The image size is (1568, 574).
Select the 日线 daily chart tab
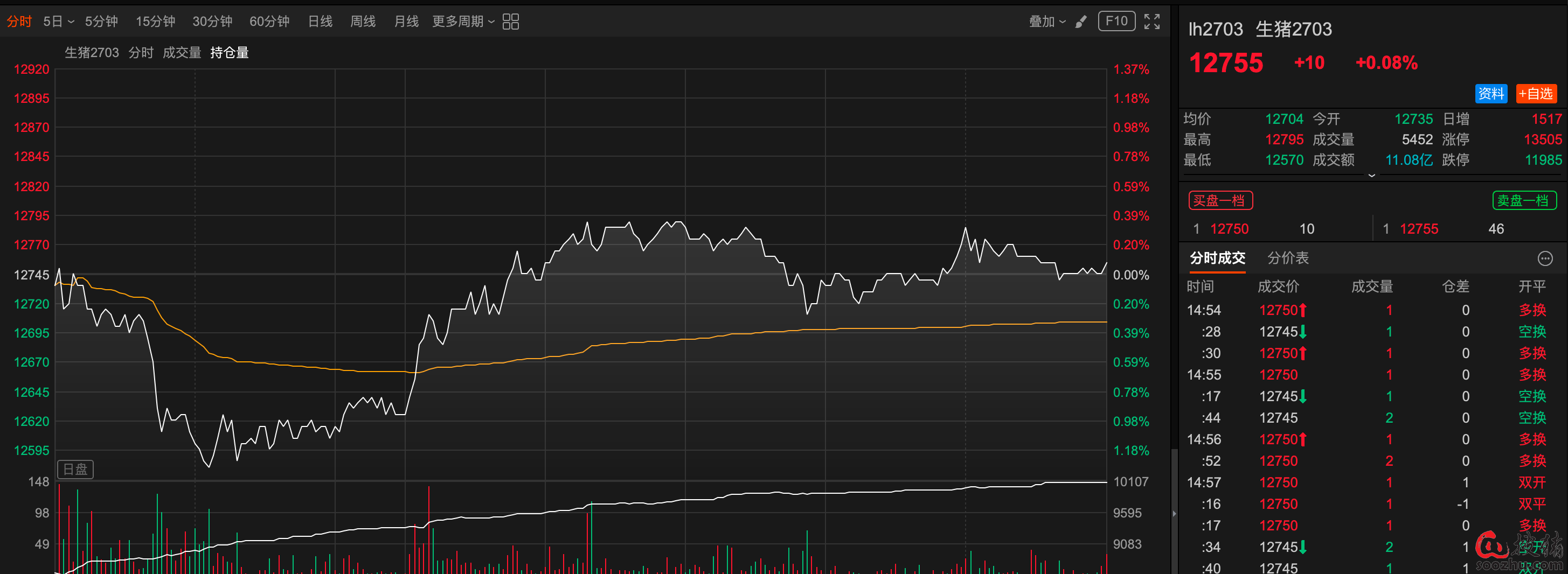320,22
